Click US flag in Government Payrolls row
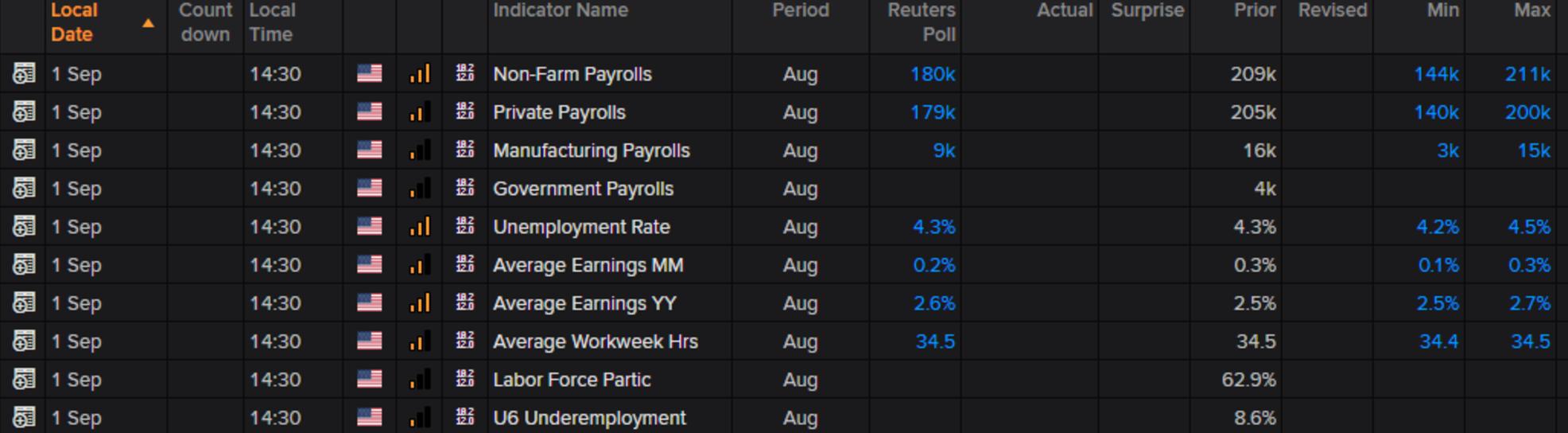Screen dimensions: 1568x433 (x=369, y=189)
